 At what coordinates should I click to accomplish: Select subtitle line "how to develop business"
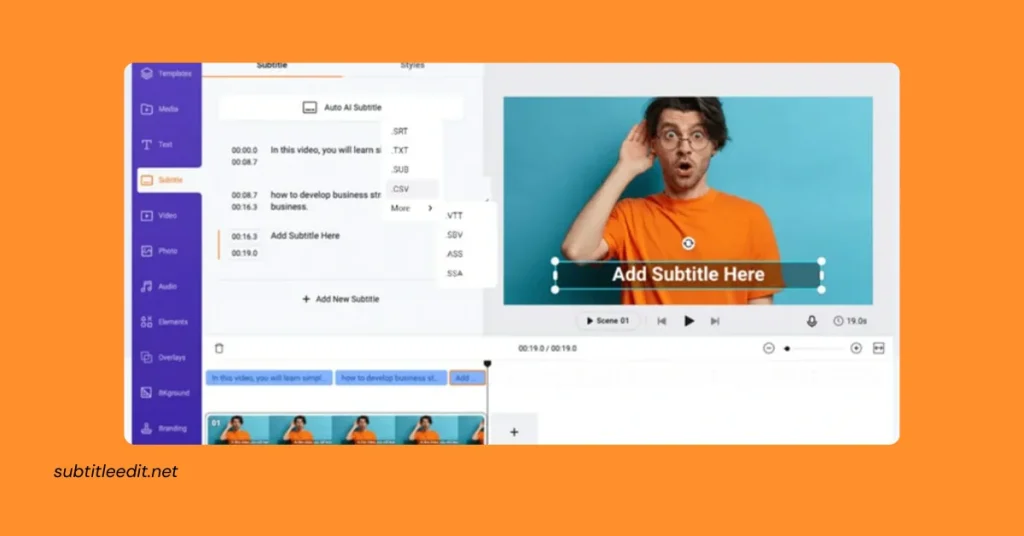point(326,200)
